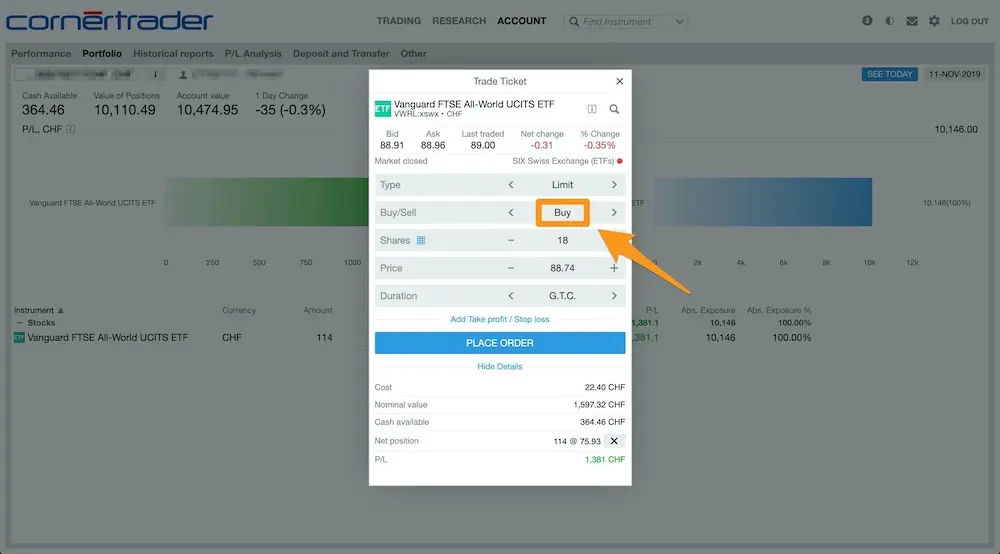1000x554 pixels.
Task: Switch order Type to next option
Action: (614, 185)
